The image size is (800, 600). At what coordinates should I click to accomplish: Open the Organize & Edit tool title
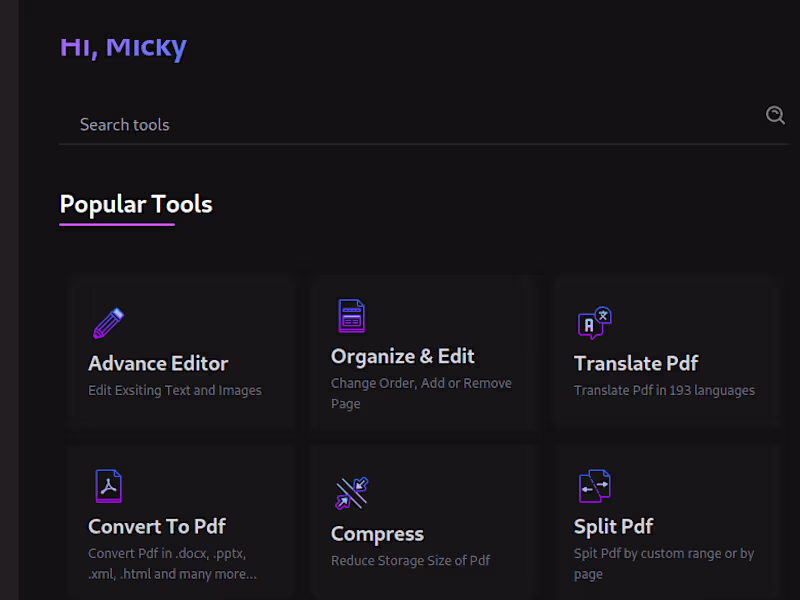403,356
